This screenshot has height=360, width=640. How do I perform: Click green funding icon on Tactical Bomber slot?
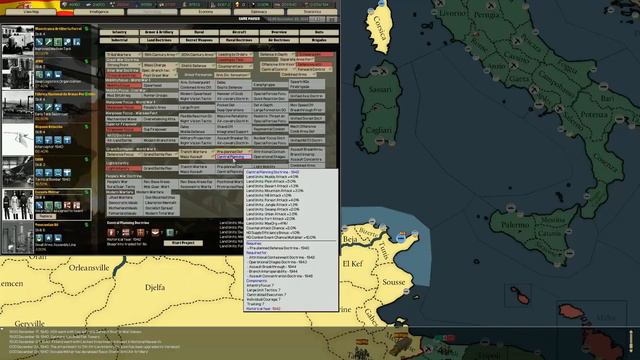(x=86, y=160)
